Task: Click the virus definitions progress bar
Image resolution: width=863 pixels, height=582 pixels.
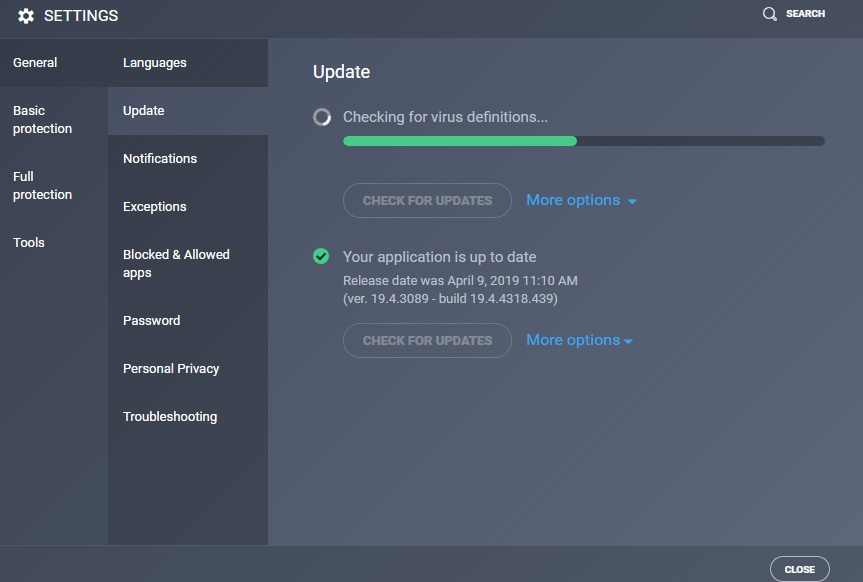Action: 583,141
